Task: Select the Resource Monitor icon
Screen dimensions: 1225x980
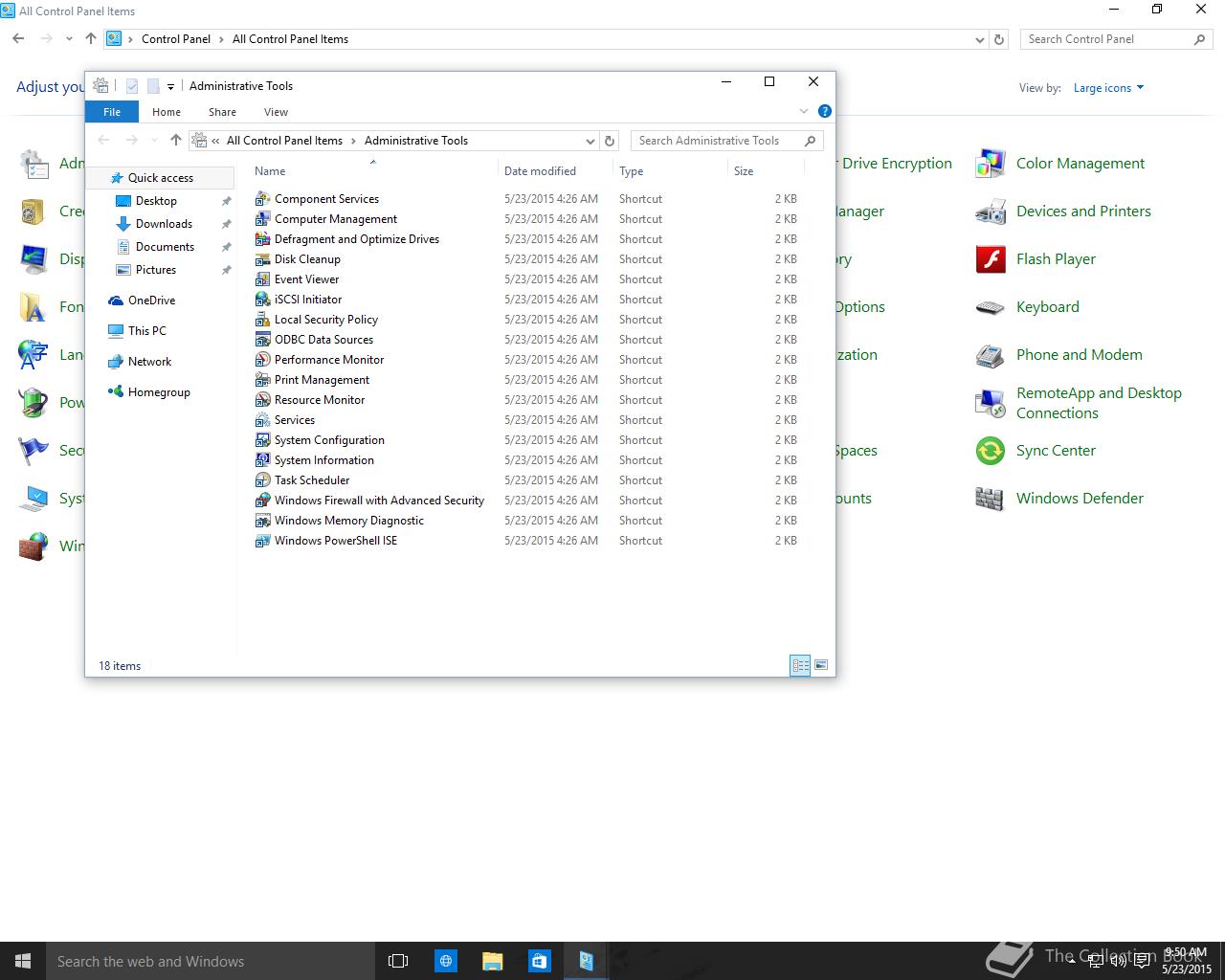Action: (x=262, y=400)
